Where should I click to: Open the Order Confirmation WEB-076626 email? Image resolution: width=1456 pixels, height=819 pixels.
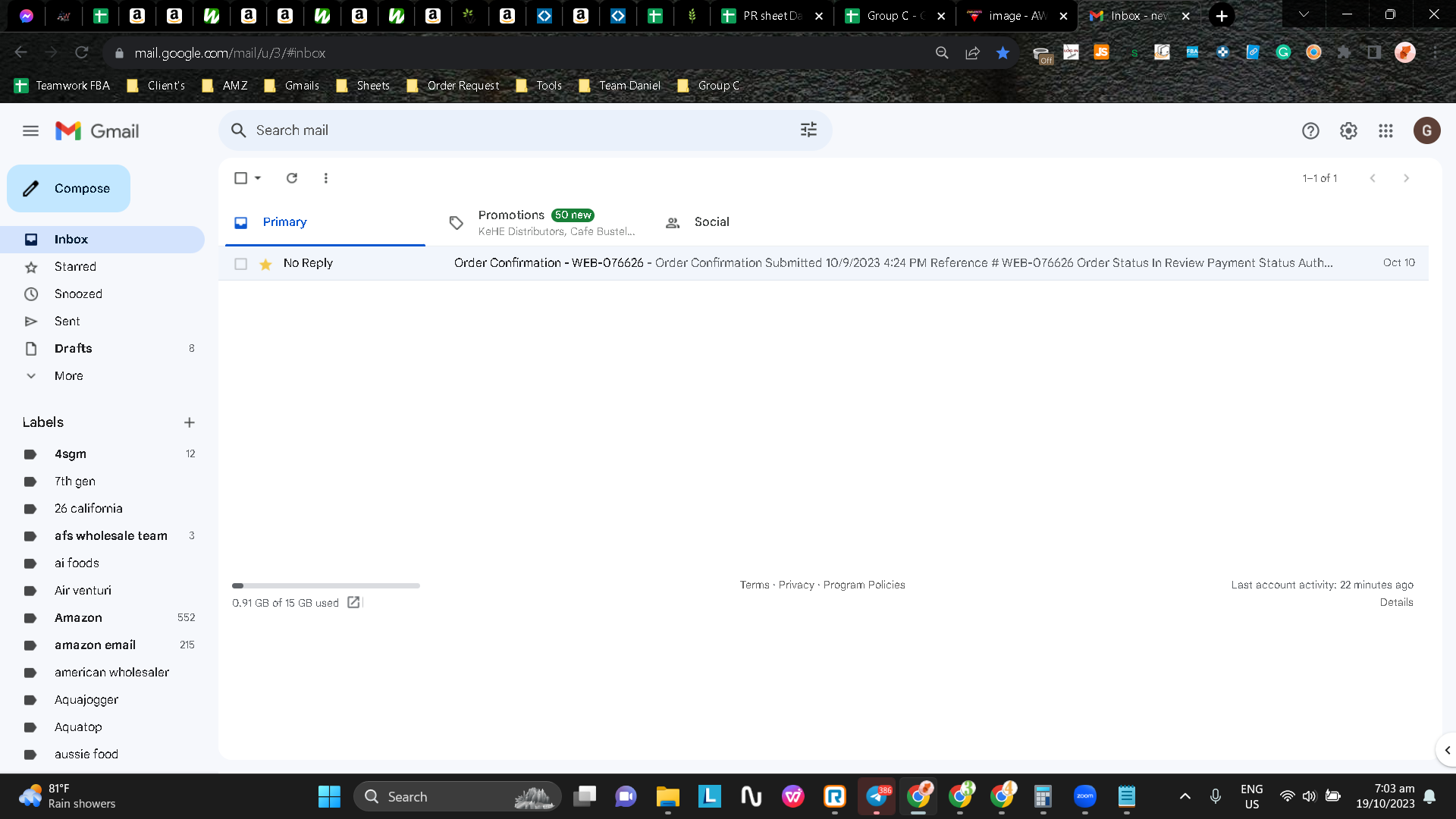[x=824, y=263]
